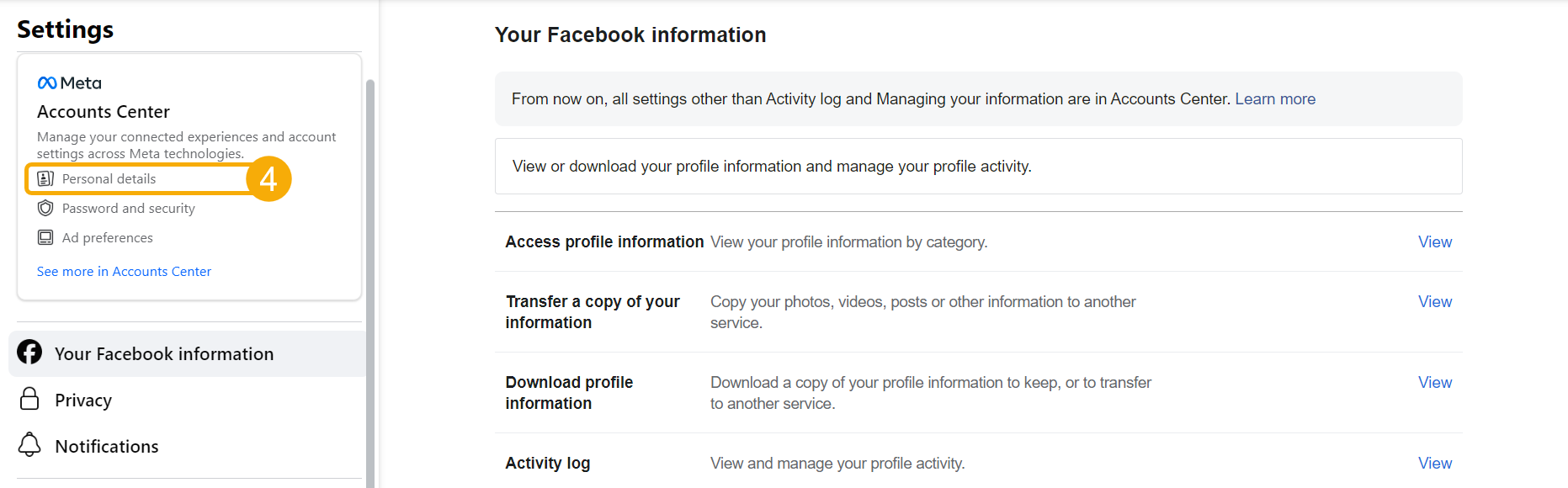Viewport: 1568px width, 488px height.
Task: Open Personal details settings
Action: [108, 178]
